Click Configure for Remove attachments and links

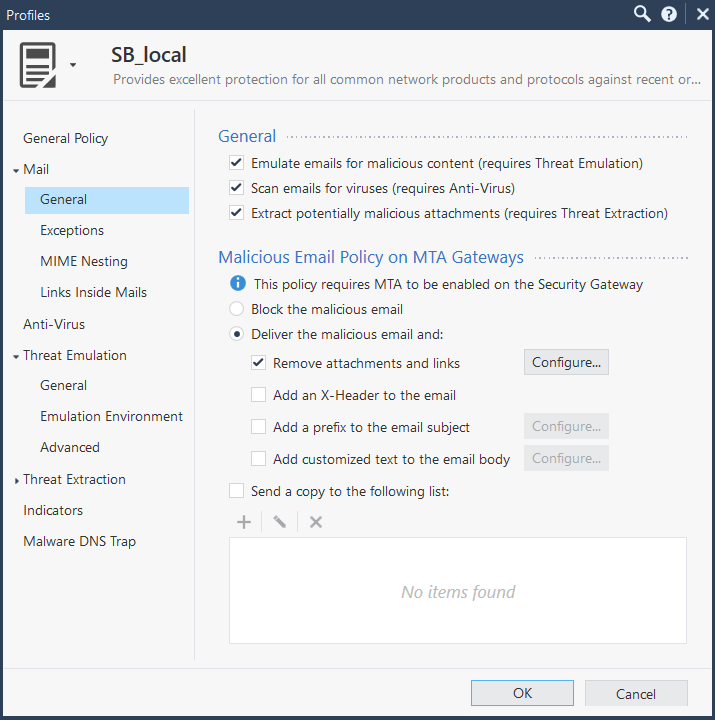[566, 362]
